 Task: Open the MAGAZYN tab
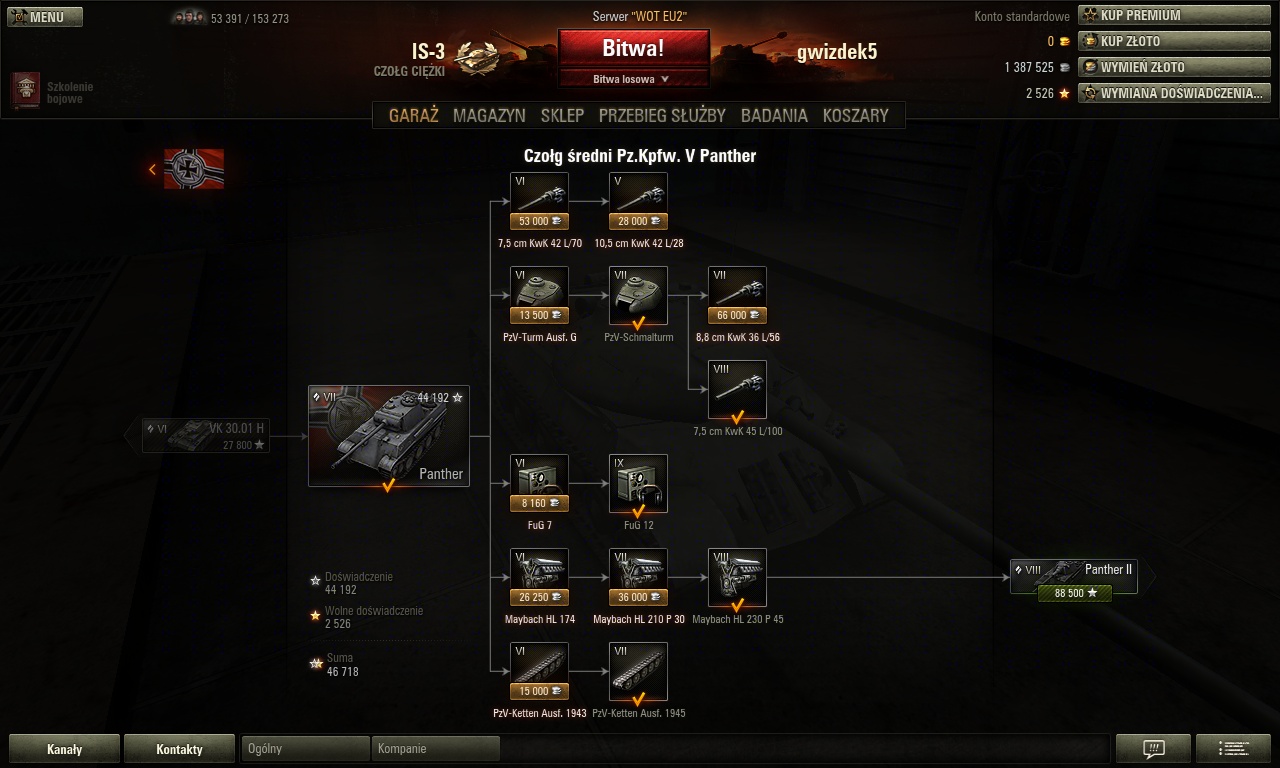tap(489, 115)
